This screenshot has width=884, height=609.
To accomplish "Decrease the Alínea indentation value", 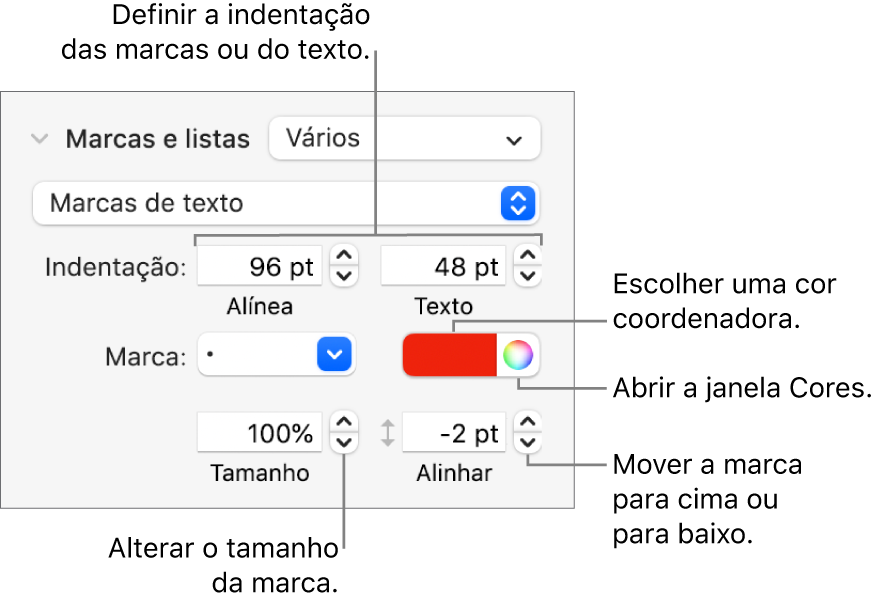I will (343, 278).
